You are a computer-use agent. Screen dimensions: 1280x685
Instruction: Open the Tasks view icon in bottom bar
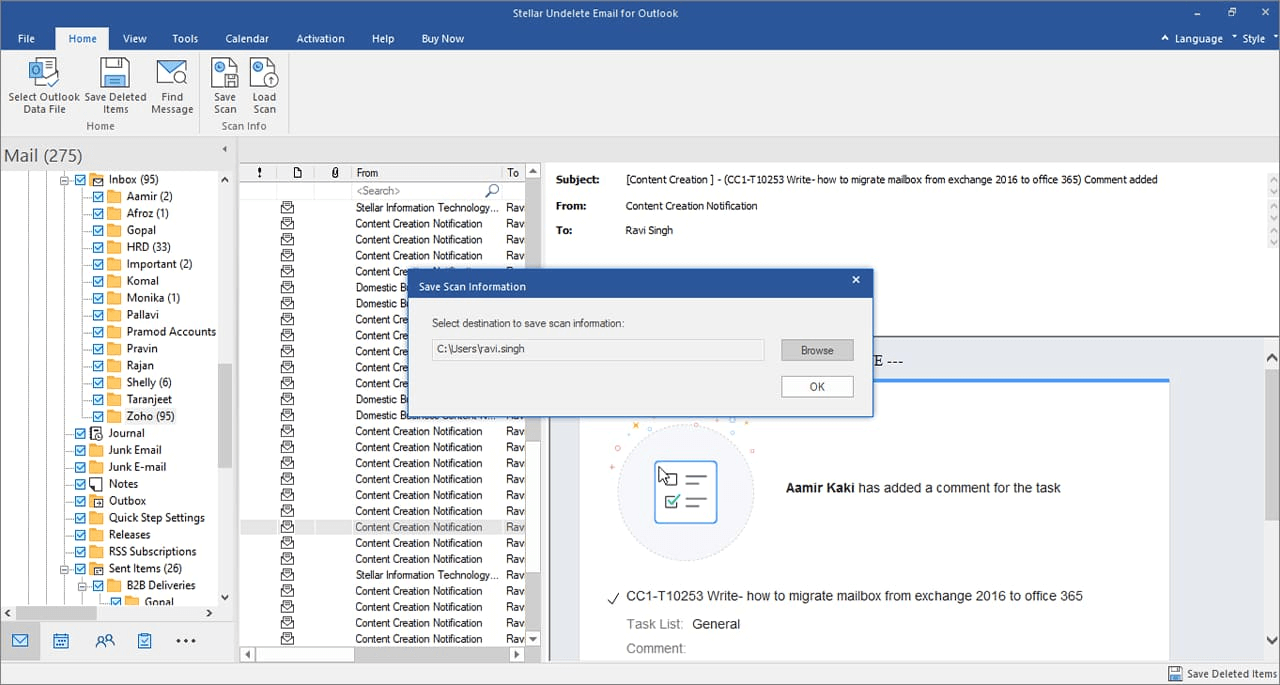(x=145, y=641)
